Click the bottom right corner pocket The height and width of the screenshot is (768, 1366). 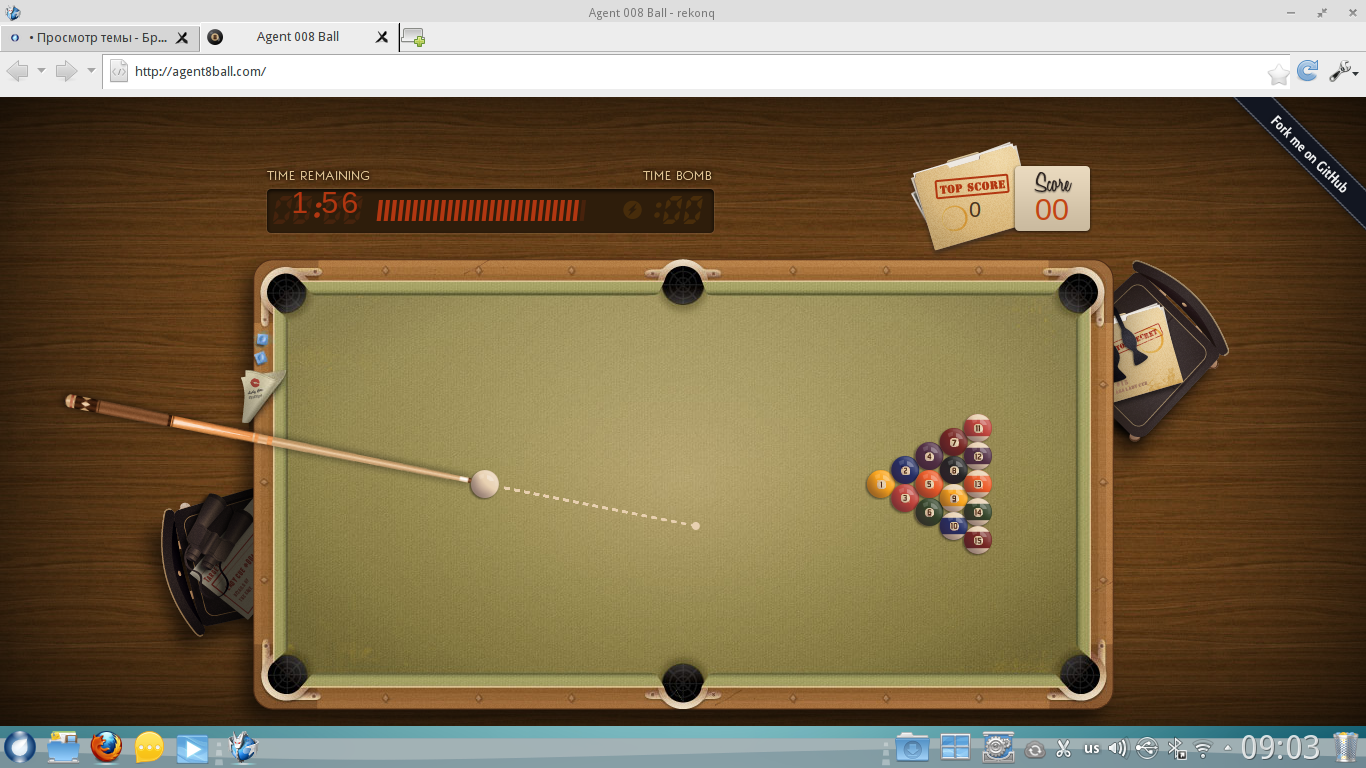(x=1079, y=675)
